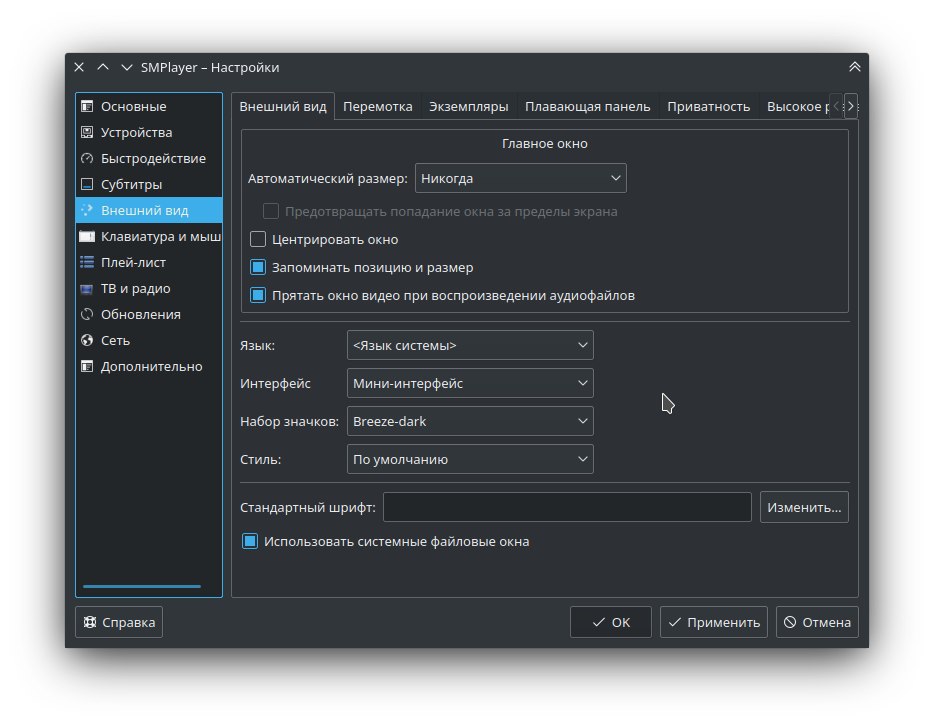The height and width of the screenshot is (725, 934).
Task: Click the Применить button
Action: (x=714, y=622)
